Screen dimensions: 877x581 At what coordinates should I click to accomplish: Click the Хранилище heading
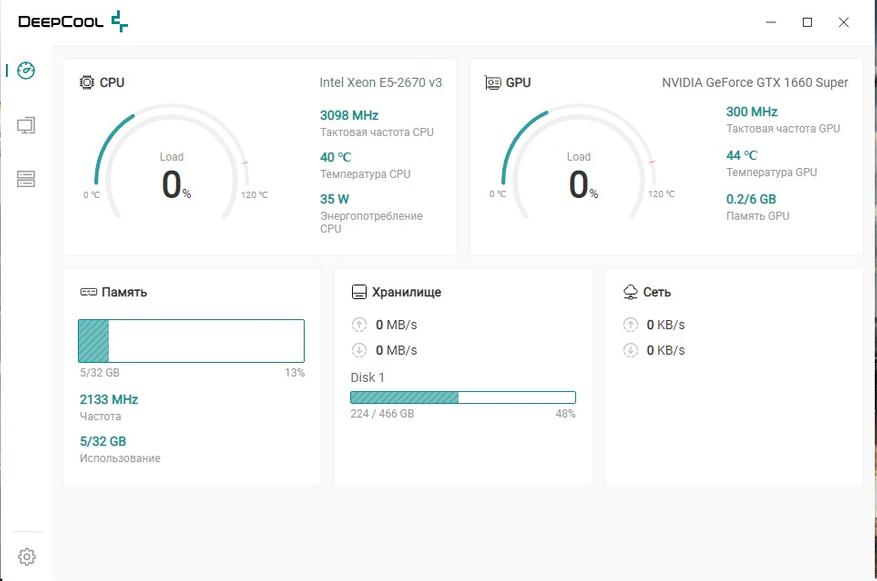click(x=407, y=292)
